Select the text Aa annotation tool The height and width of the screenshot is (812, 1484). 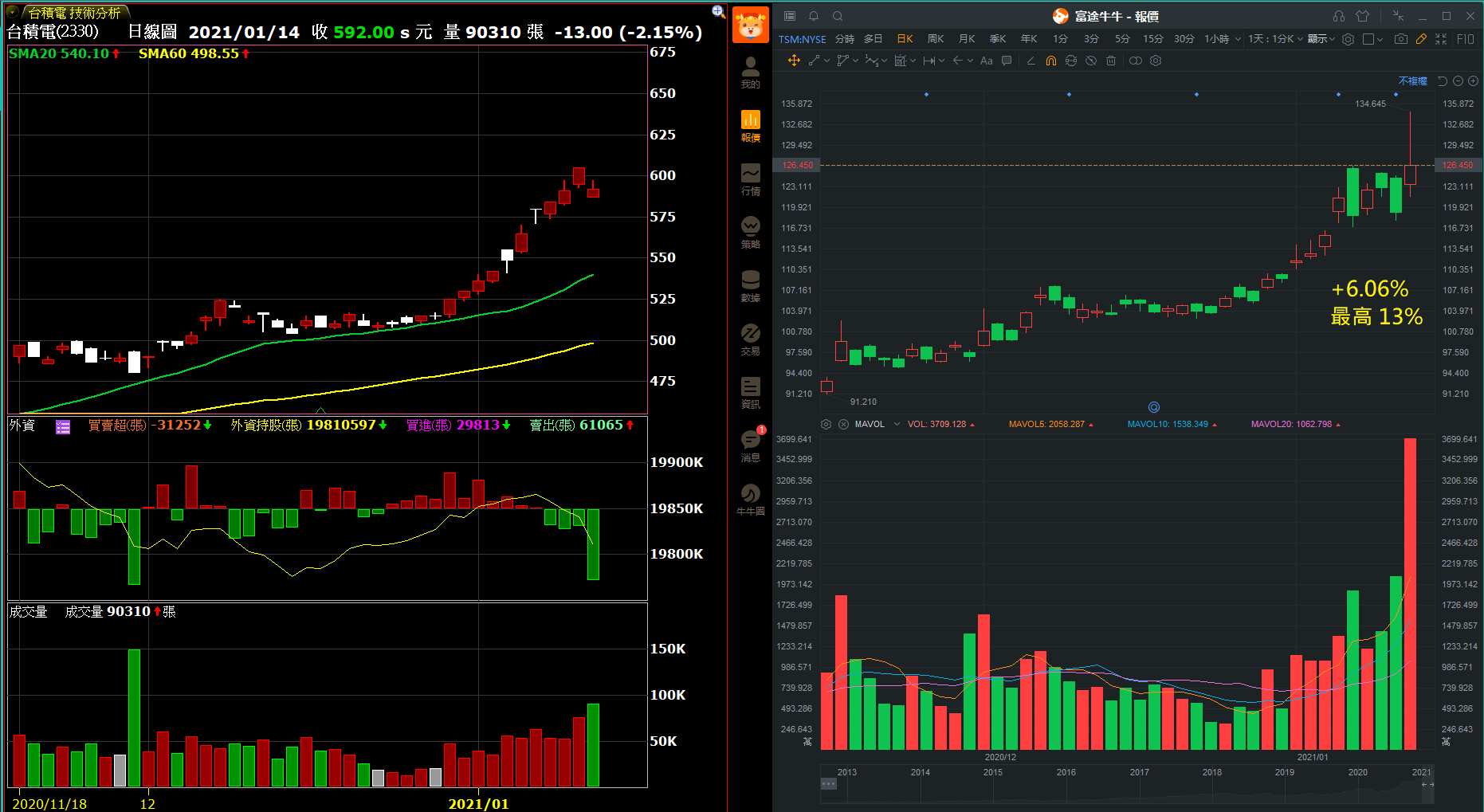click(986, 61)
